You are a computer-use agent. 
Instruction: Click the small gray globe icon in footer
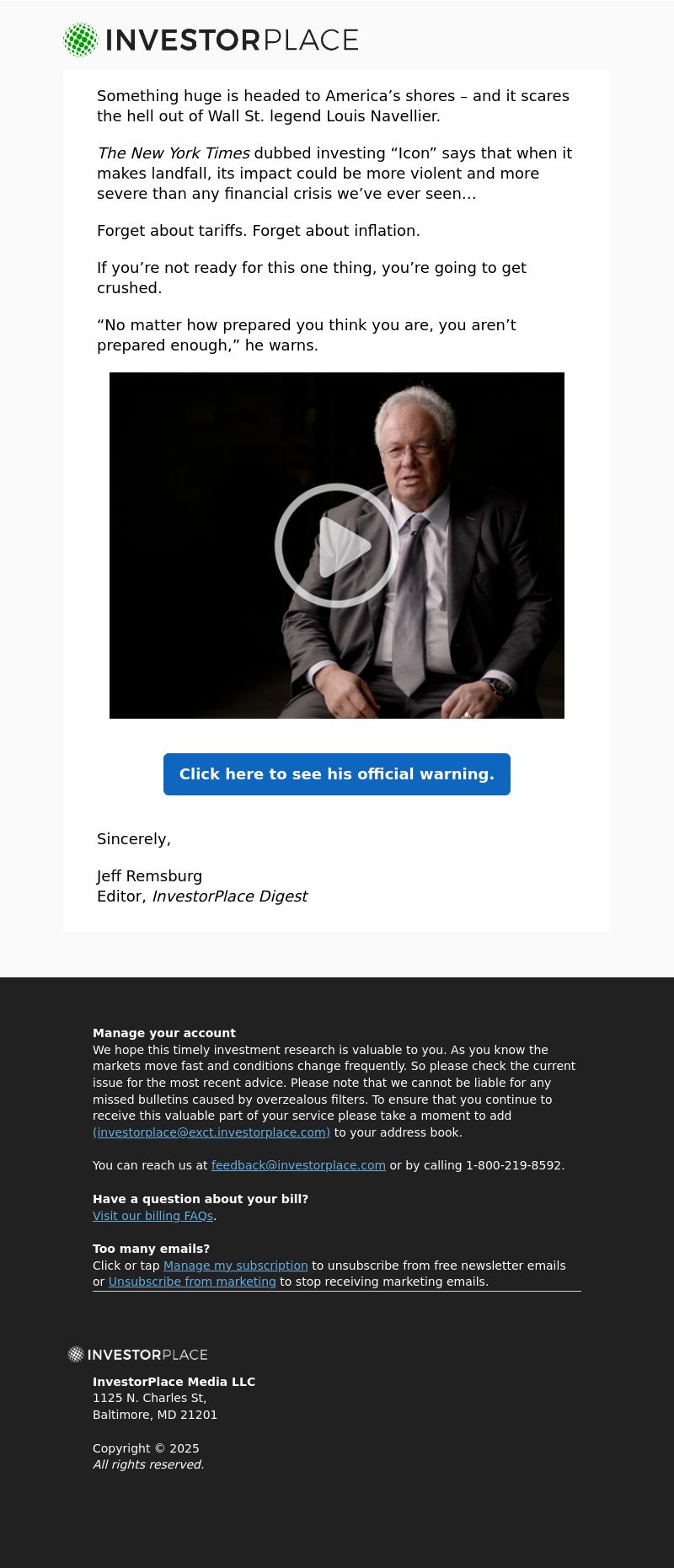click(76, 1354)
